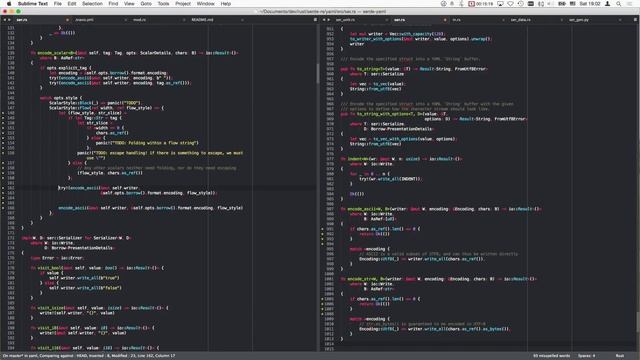The height and width of the screenshot is (360, 640).
Task: Open the Window menu
Action: [x=205, y=4]
